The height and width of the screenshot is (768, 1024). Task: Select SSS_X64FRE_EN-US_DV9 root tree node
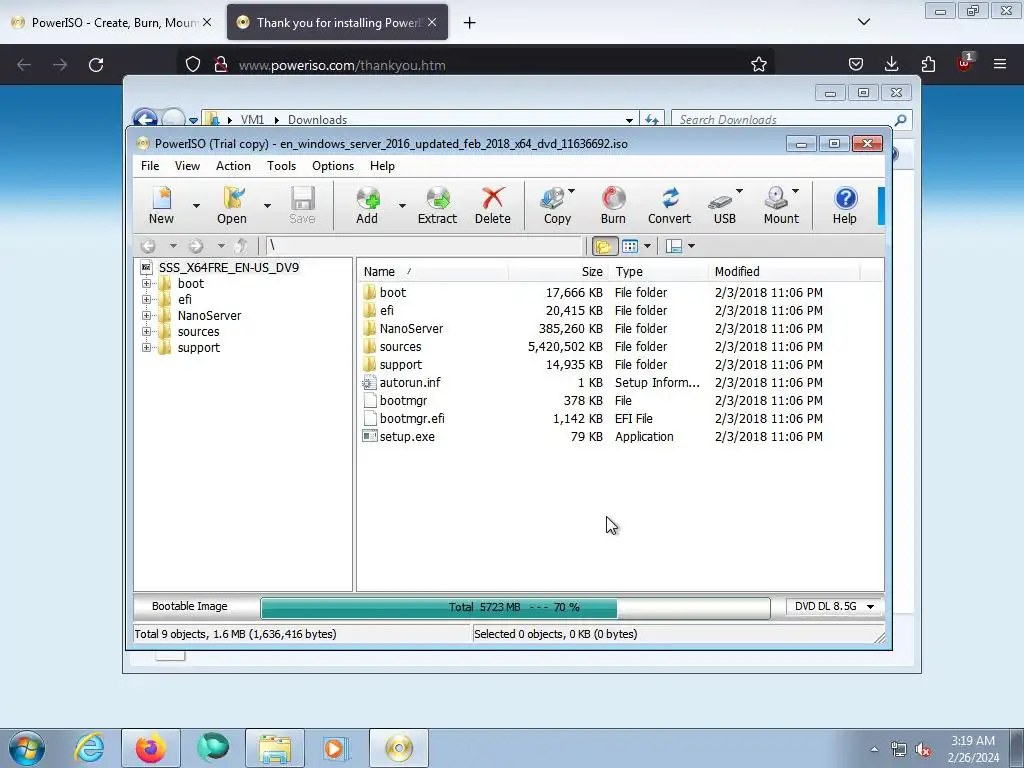pyautogui.click(x=229, y=268)
